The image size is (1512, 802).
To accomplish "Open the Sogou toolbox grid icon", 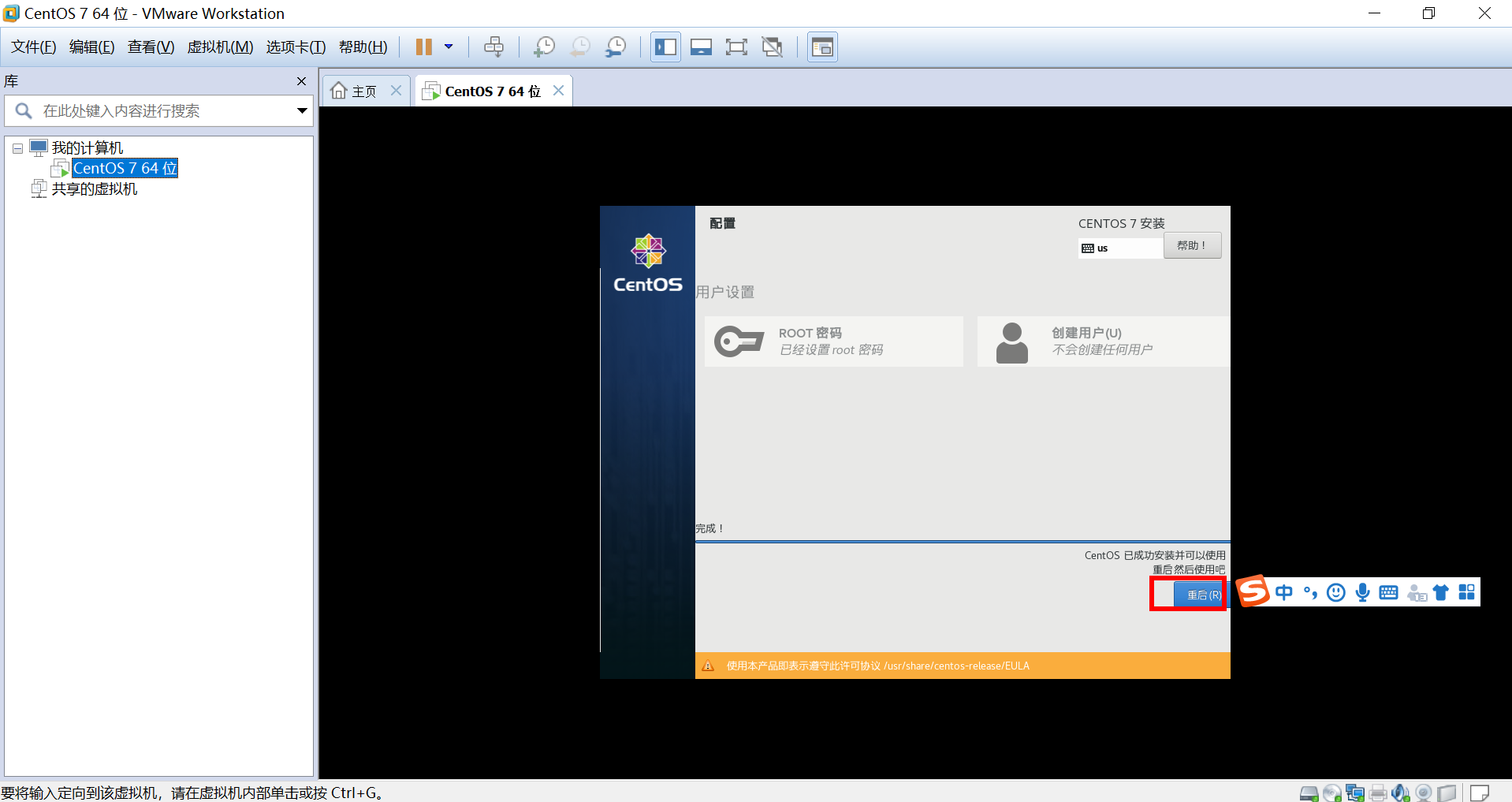I will pyautogui.click(x=1467, y=592).
